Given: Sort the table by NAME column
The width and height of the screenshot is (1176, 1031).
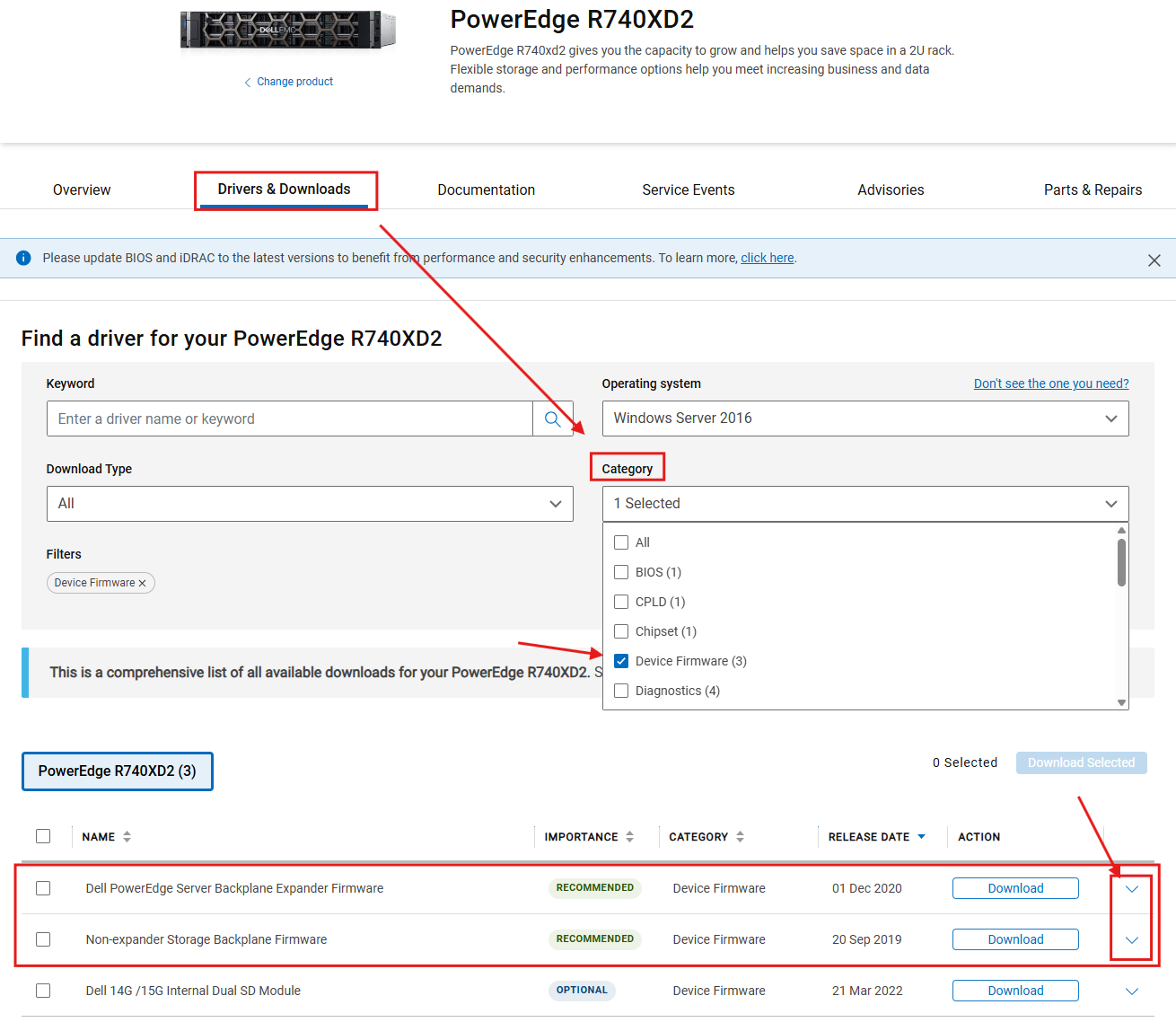Looking at the screenshot, I should (127, 836).
